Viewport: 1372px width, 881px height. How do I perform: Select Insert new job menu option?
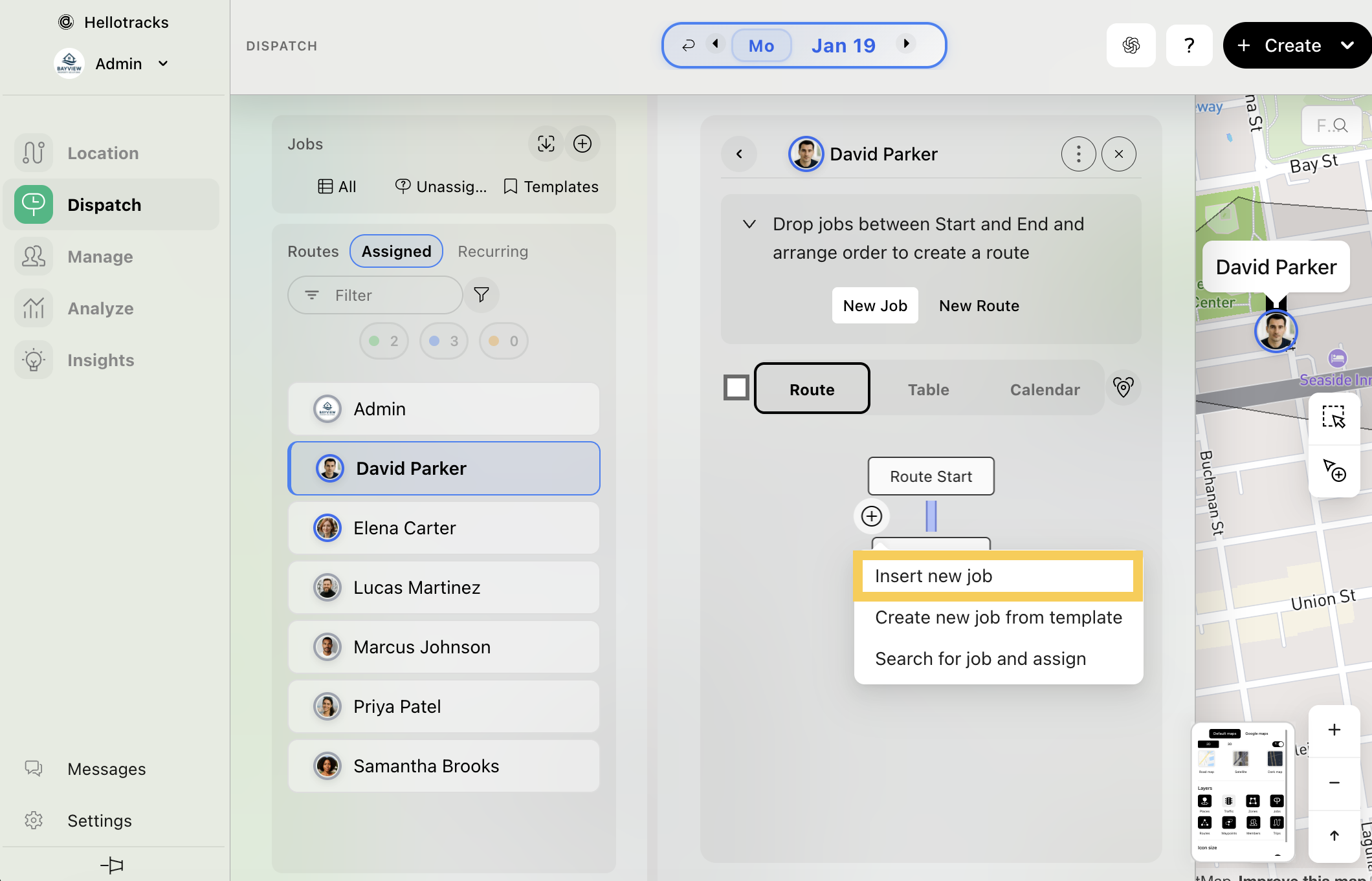pyautogui.click(x=997, y=576)
